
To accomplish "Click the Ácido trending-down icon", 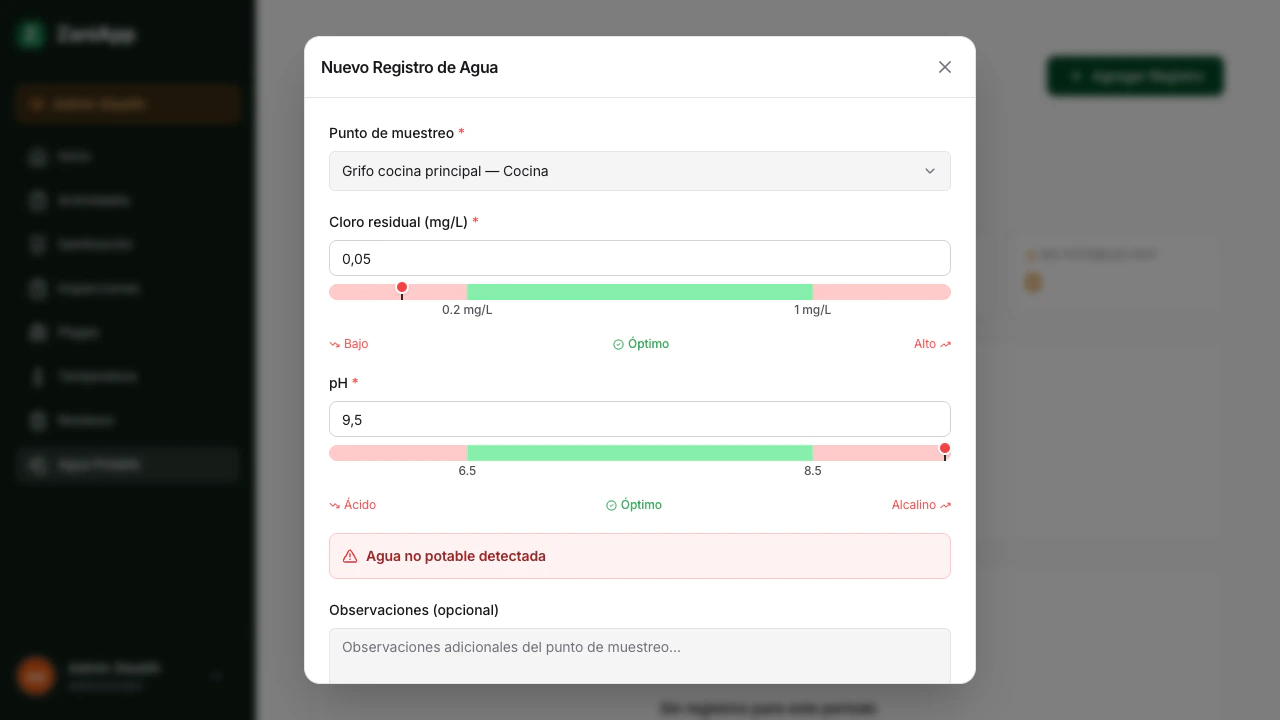I will pos(335,506).
